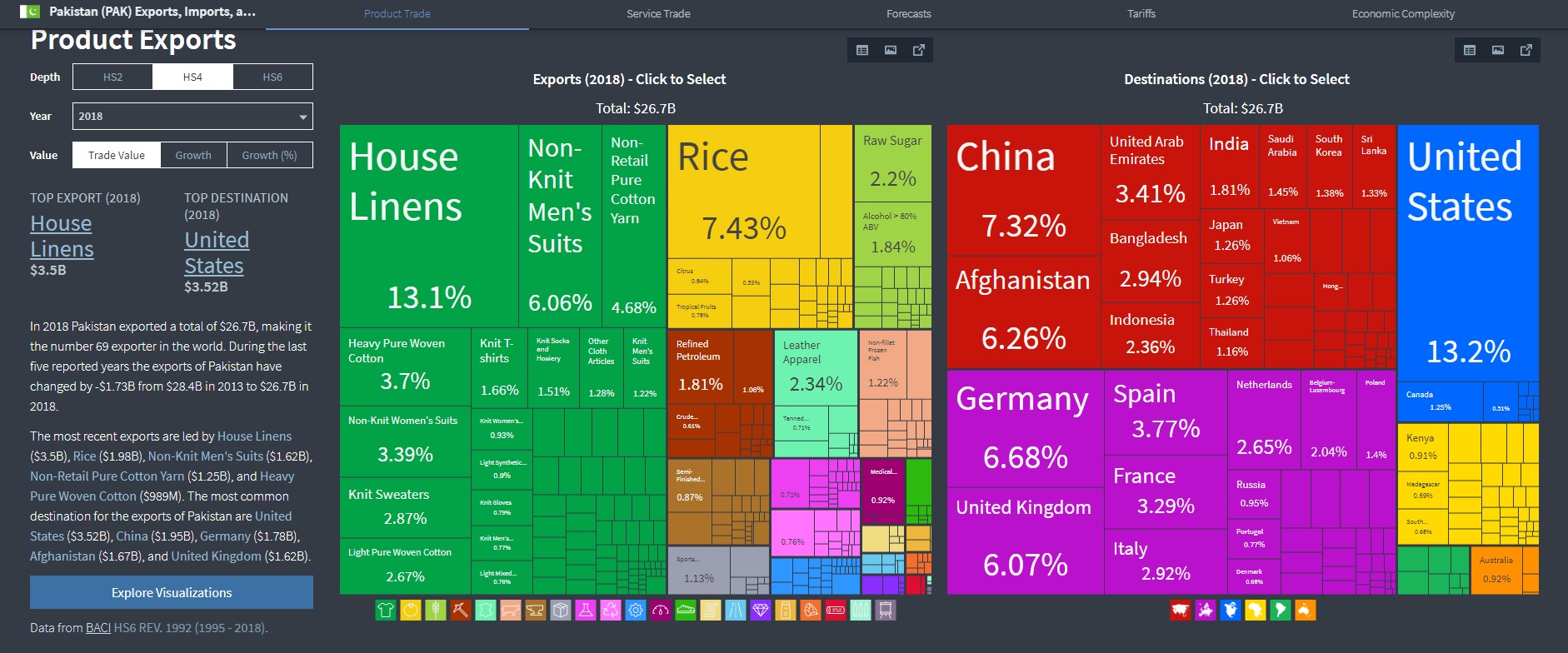This screenshot has height=653, width=1568.
Task: Select the Leather Apparel treemap tile
Action: (x=816, y=367)
